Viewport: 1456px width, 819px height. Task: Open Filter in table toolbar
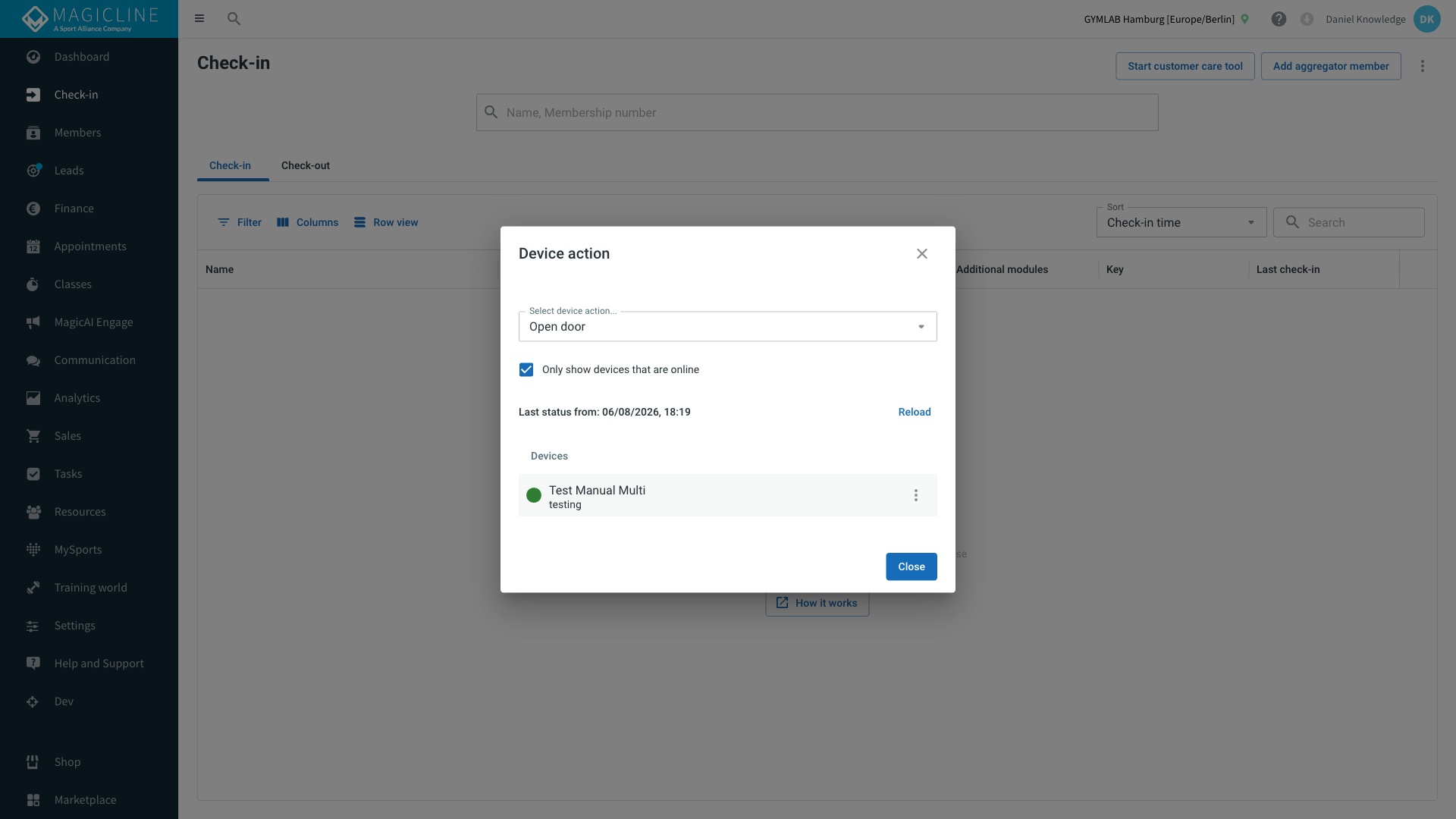click(x=240, y=222)
